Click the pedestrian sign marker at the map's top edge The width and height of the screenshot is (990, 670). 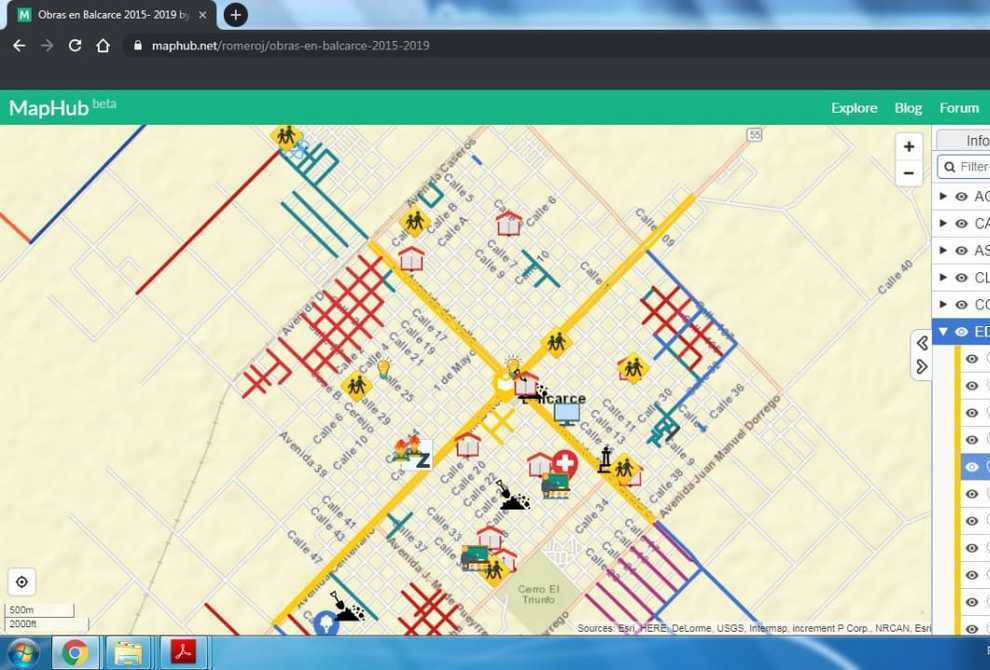(x=286, y=135)
